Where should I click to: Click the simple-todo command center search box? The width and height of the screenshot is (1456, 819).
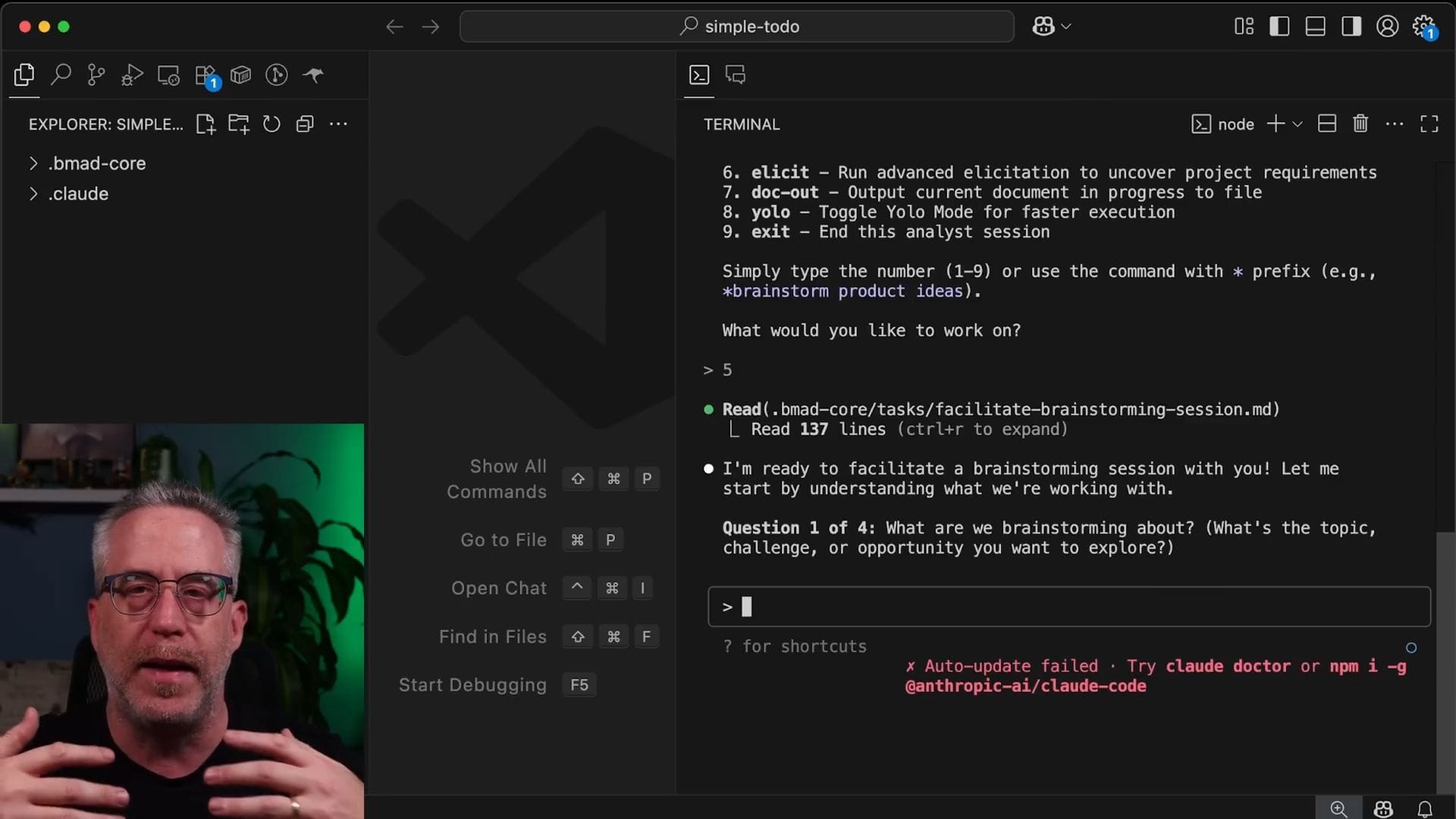736,27
